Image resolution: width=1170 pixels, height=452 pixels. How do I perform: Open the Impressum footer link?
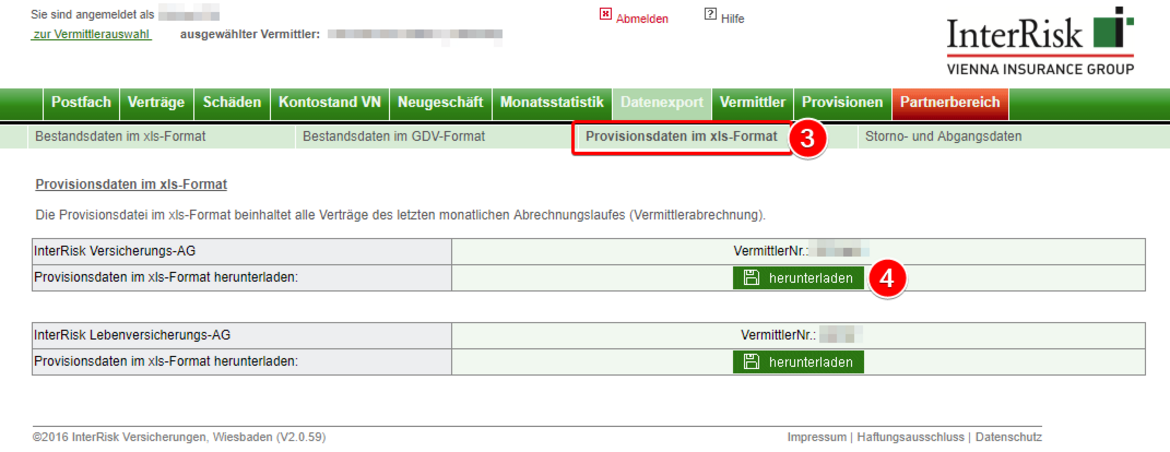(817, 437)
